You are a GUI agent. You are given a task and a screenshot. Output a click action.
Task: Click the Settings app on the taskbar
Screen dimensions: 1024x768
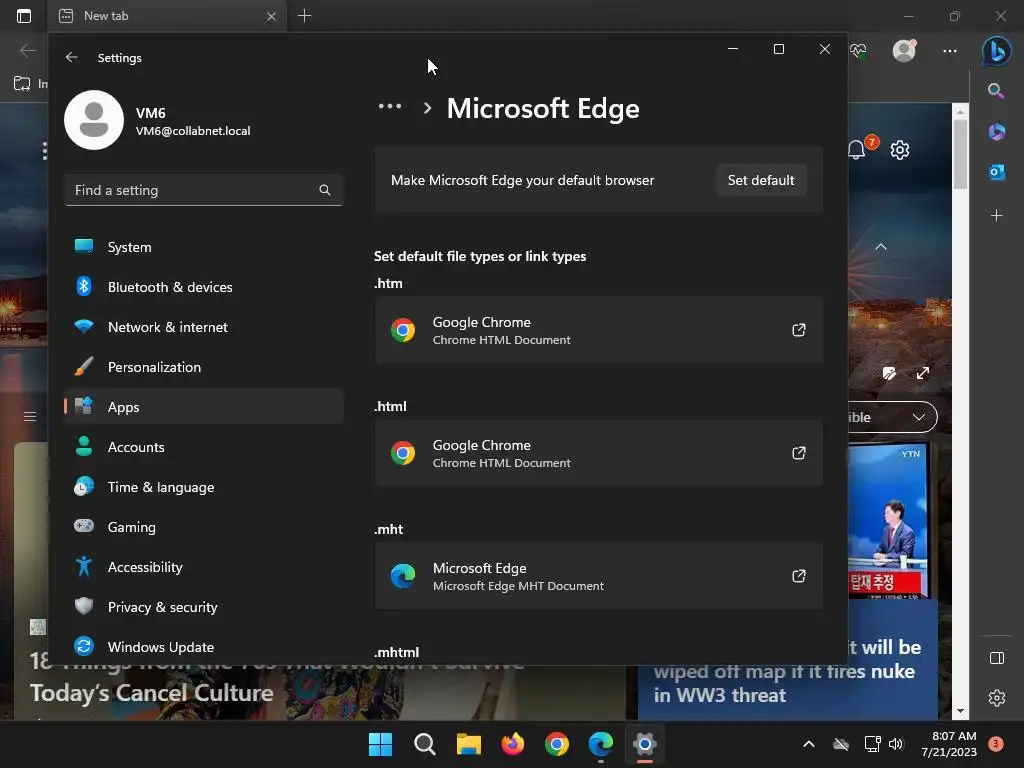click(x=645, y=744)
